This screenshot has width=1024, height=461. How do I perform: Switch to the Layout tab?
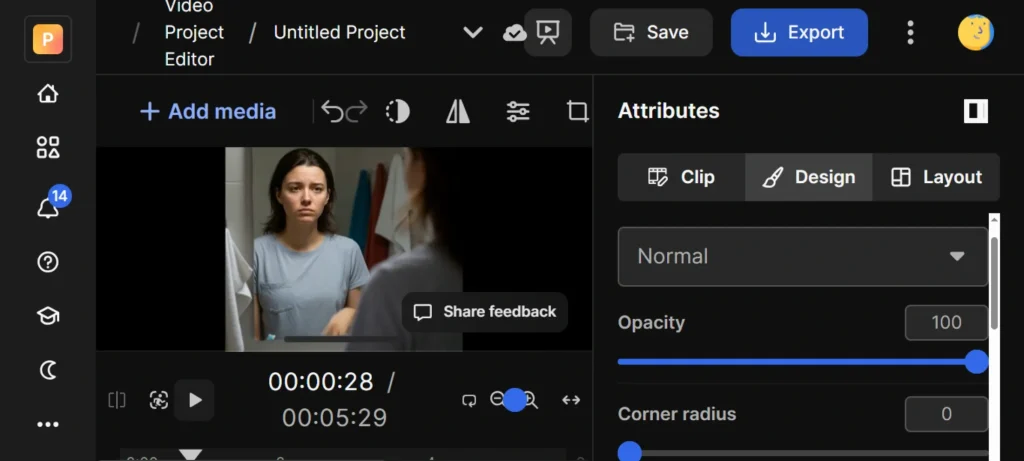pos(936,177)
